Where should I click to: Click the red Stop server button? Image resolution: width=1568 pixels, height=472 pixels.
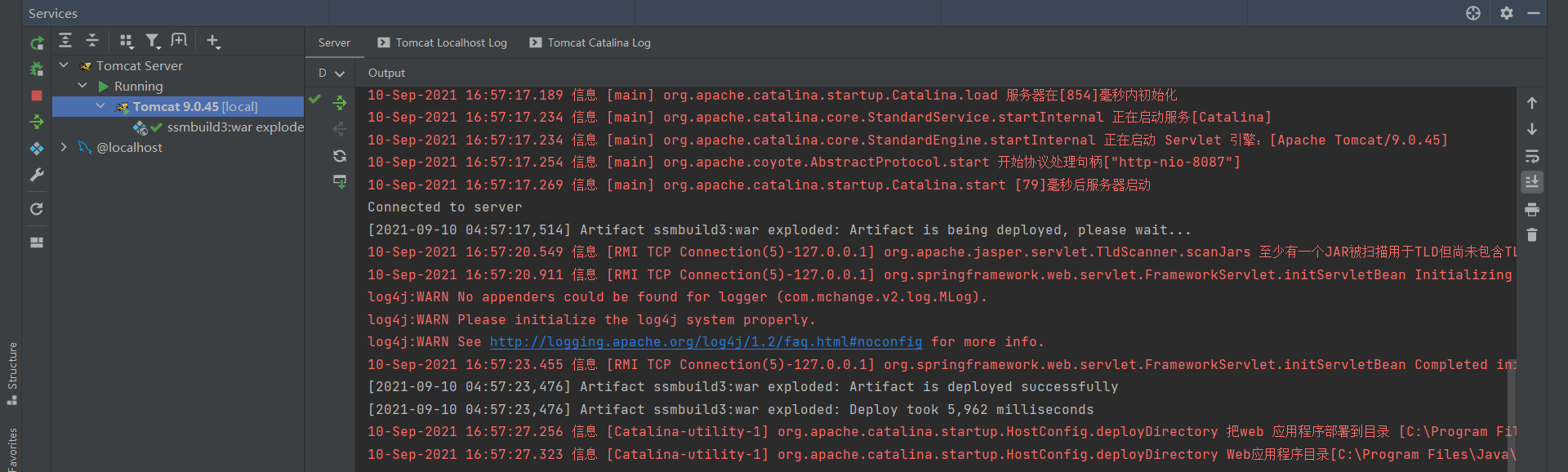coord(37,96)
